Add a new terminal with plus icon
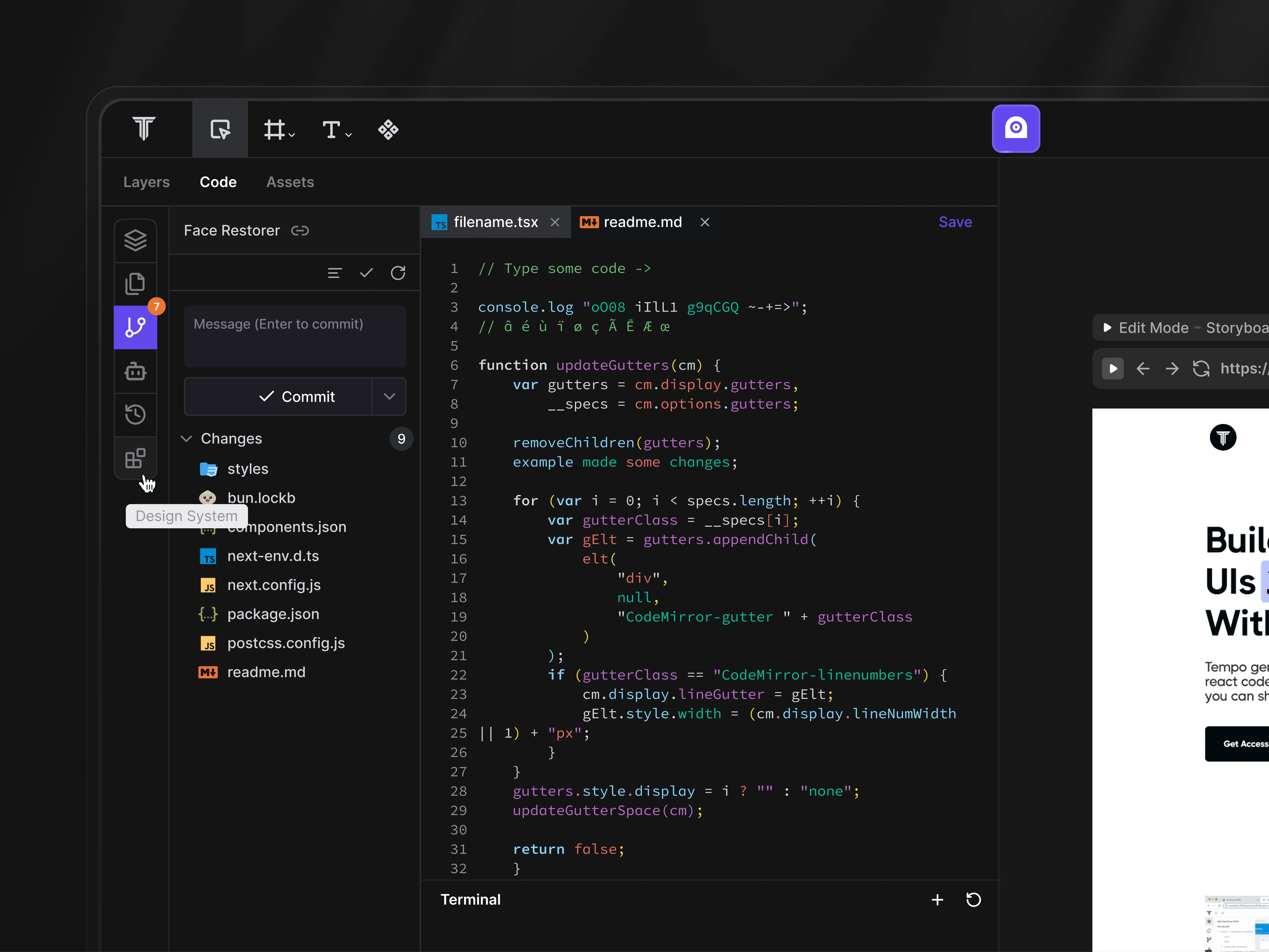Image resolution: width=1269 pixels, height=952 pixels. click(x=937, y=900)
